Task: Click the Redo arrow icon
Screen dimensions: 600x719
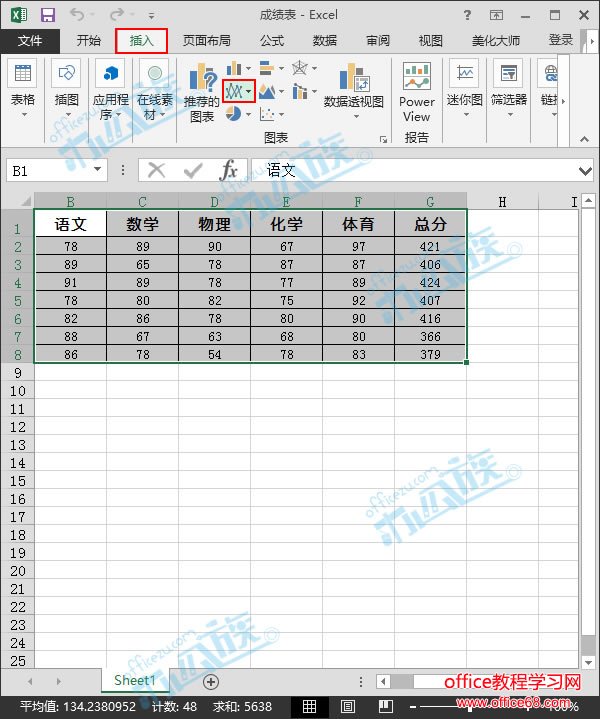Action: pos(117,14)
